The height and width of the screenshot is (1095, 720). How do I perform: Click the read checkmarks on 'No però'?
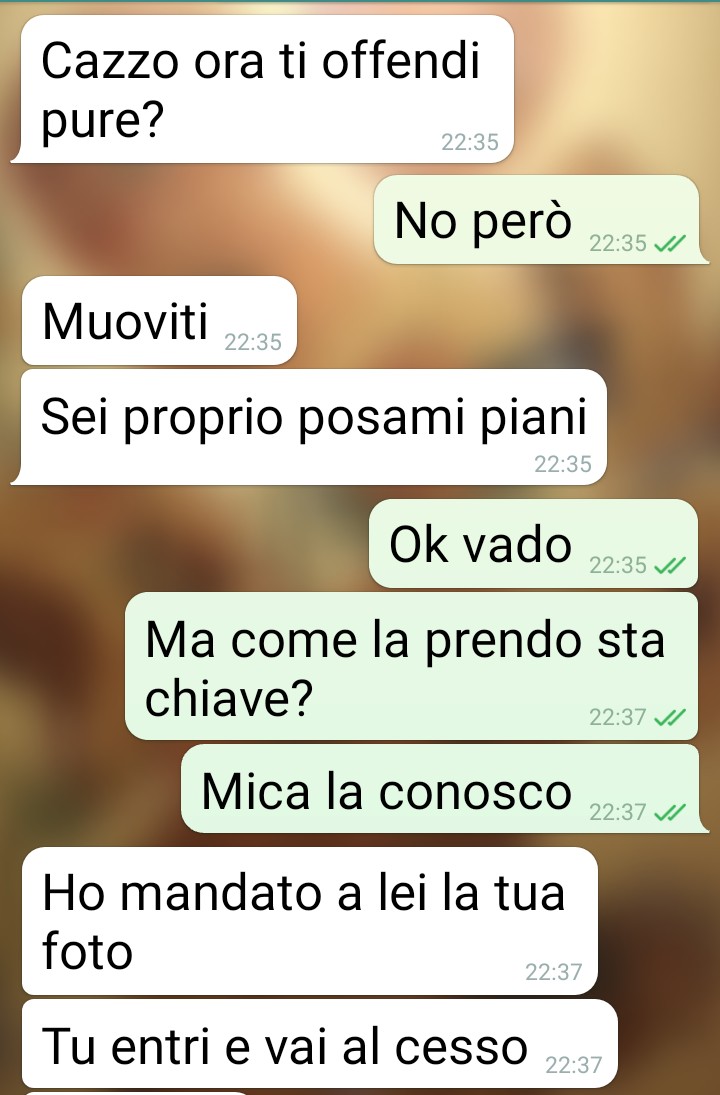coord(670,243)
